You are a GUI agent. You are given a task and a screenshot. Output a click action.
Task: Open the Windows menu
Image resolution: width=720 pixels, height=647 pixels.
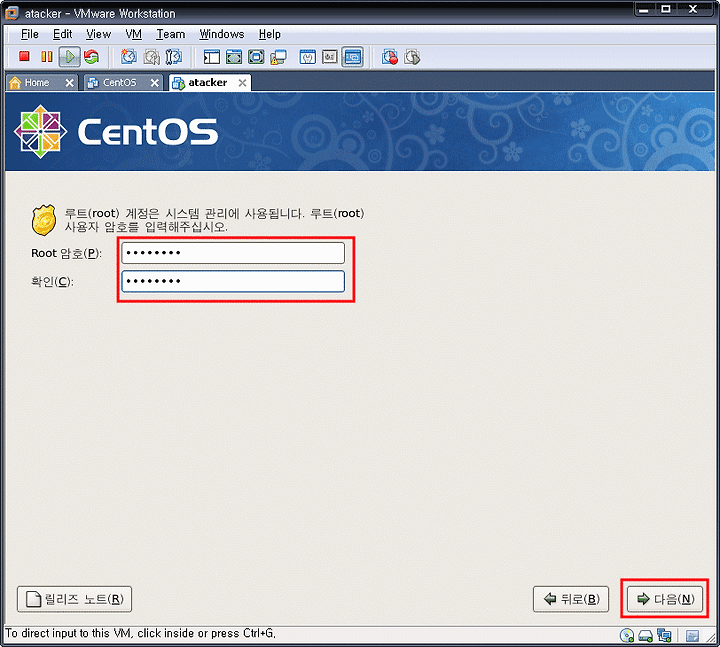coord(222,34)
